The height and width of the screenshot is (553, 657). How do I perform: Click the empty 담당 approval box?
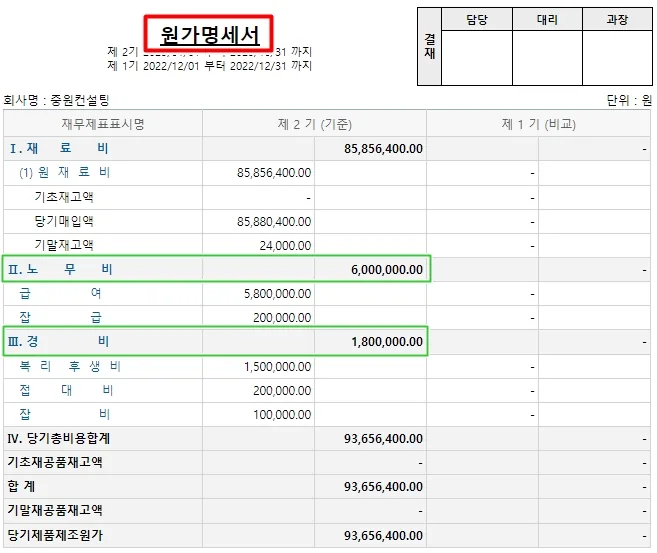477,58
